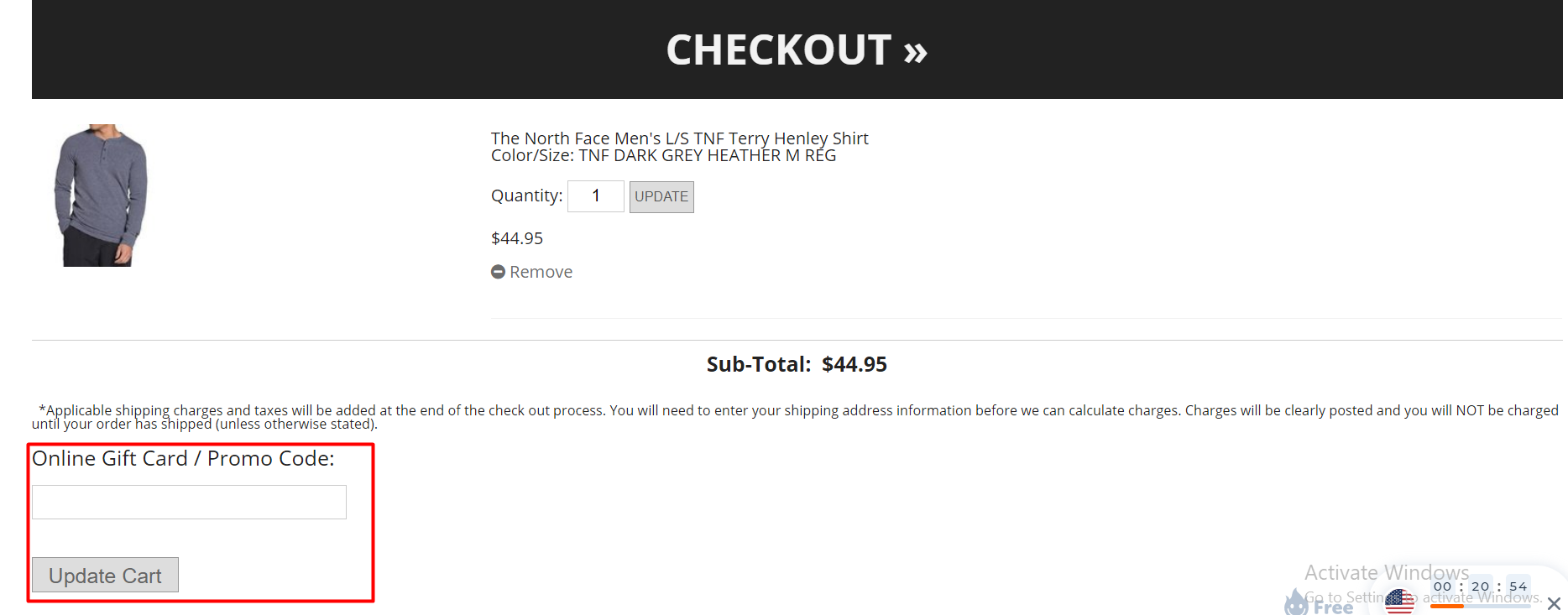
Task: Click the 00:20:54 VPN countdown timer
Action: pyautogui.click(x=1480, y=586)
